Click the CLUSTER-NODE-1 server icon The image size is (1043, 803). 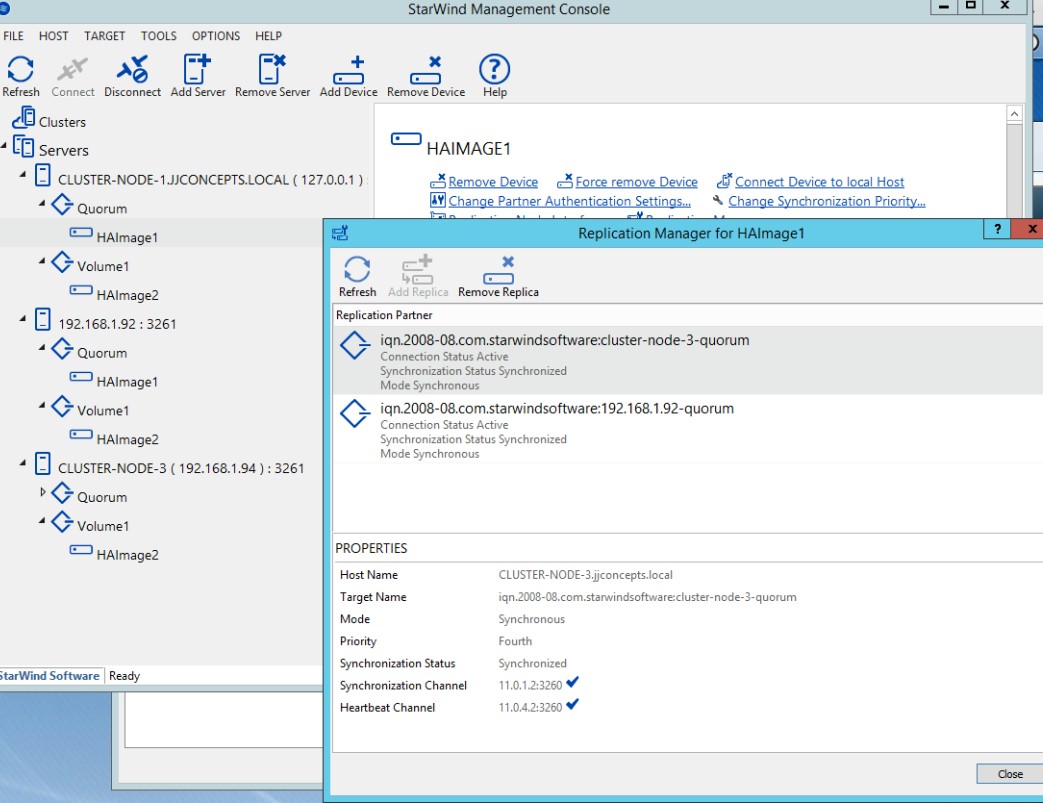(x=43, y=176)
